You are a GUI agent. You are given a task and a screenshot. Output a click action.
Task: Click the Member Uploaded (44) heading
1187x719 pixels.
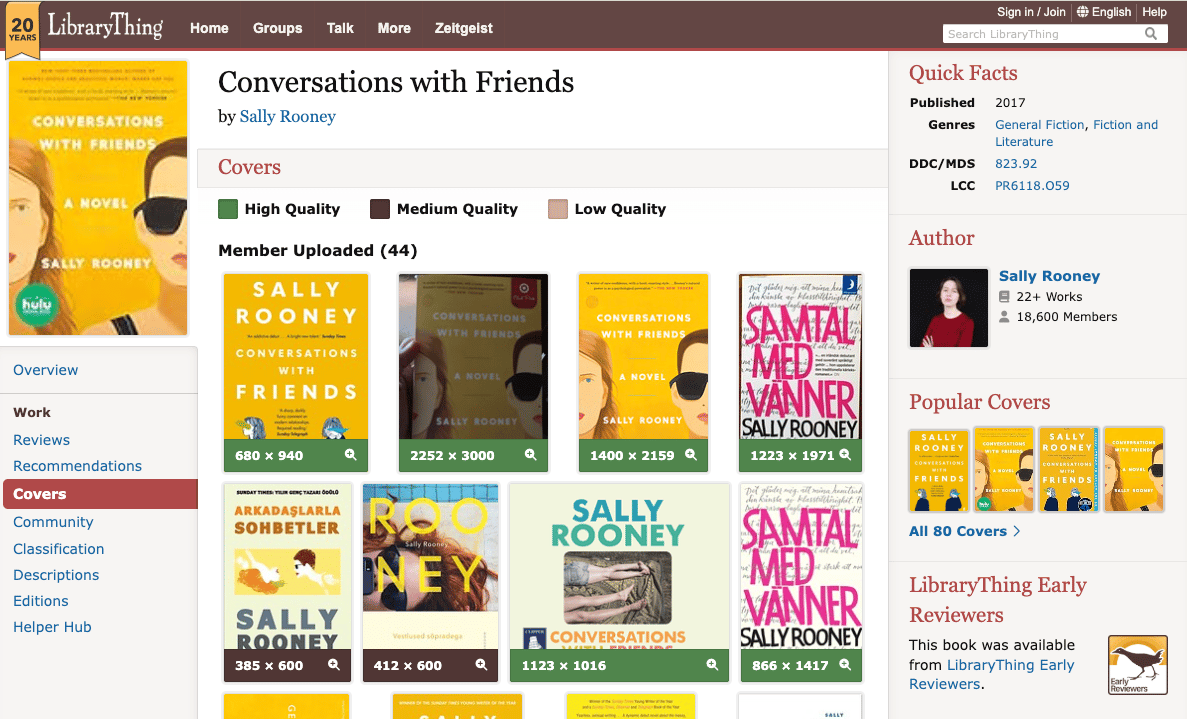317,251
